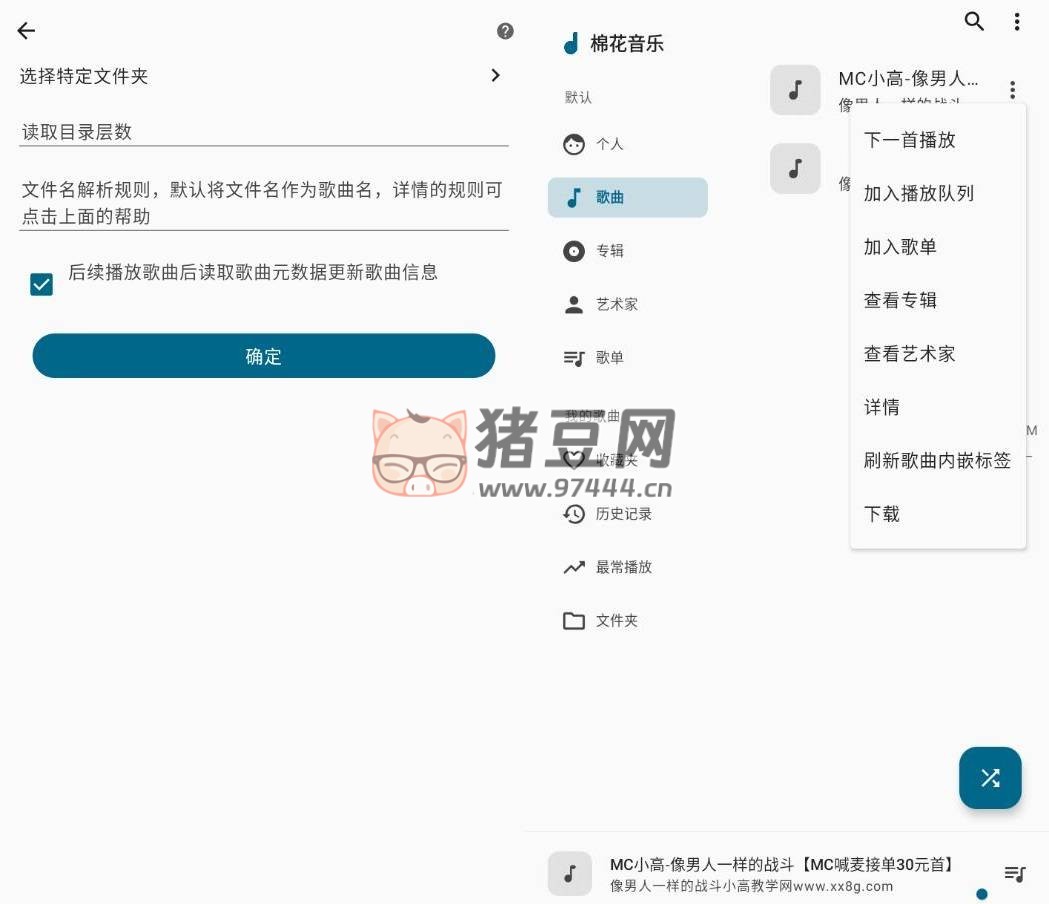Image resolution: width=1049 pixels, height=904 pixels.
Task: Choose 下载 from the context menu
Action: (937, 514)
